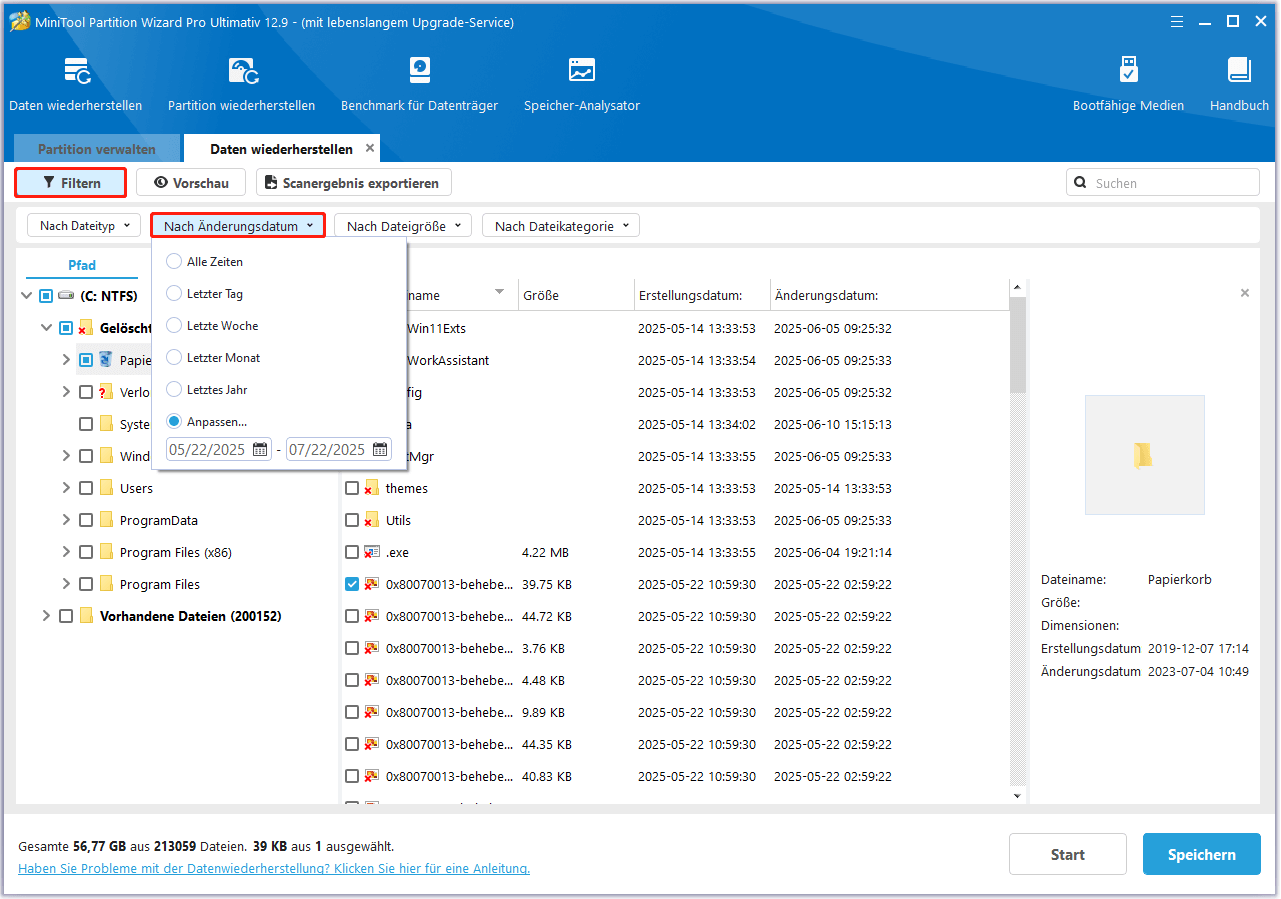
Task: Uncheck the 39.75 KB file checkbox
Action: click(x=352, y=584)
